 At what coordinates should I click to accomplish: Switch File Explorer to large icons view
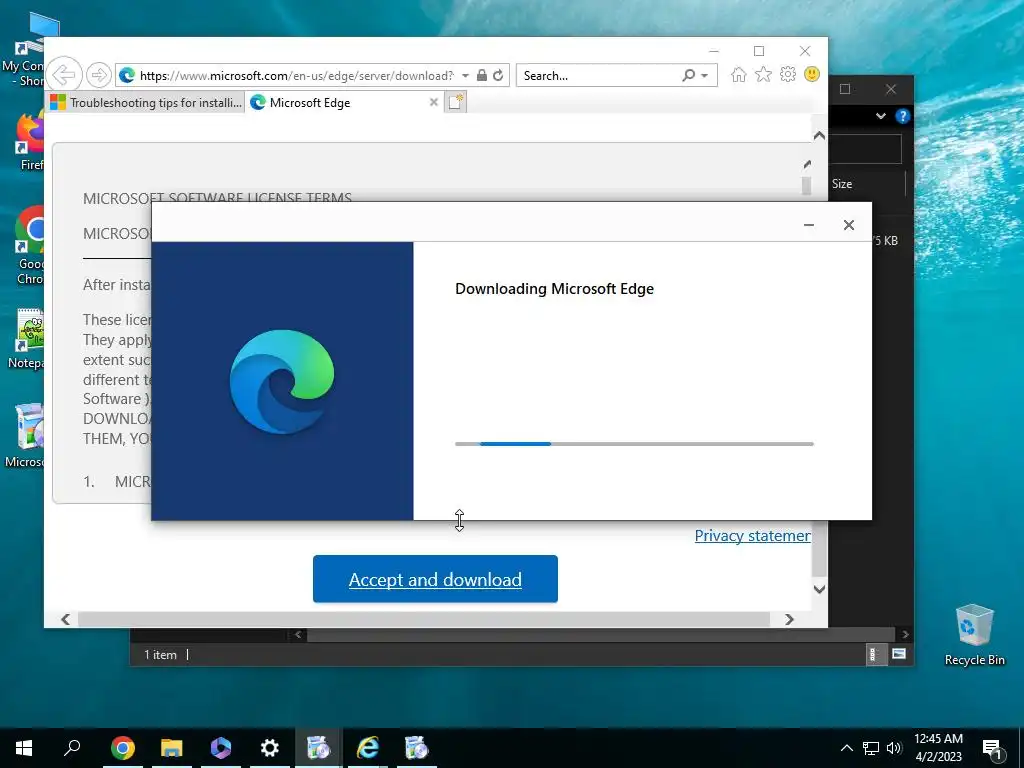899,654
